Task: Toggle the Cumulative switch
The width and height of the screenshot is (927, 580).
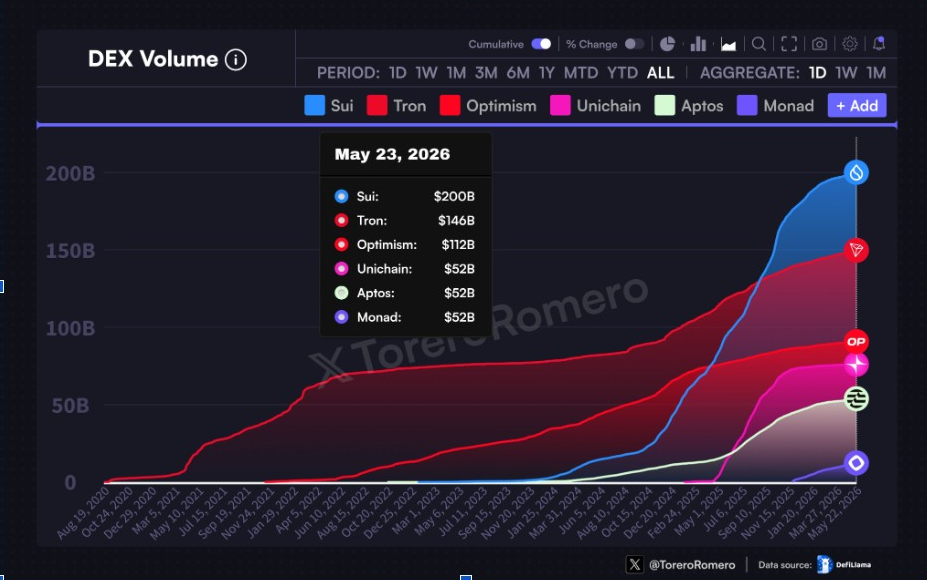Action: [541, 44]
